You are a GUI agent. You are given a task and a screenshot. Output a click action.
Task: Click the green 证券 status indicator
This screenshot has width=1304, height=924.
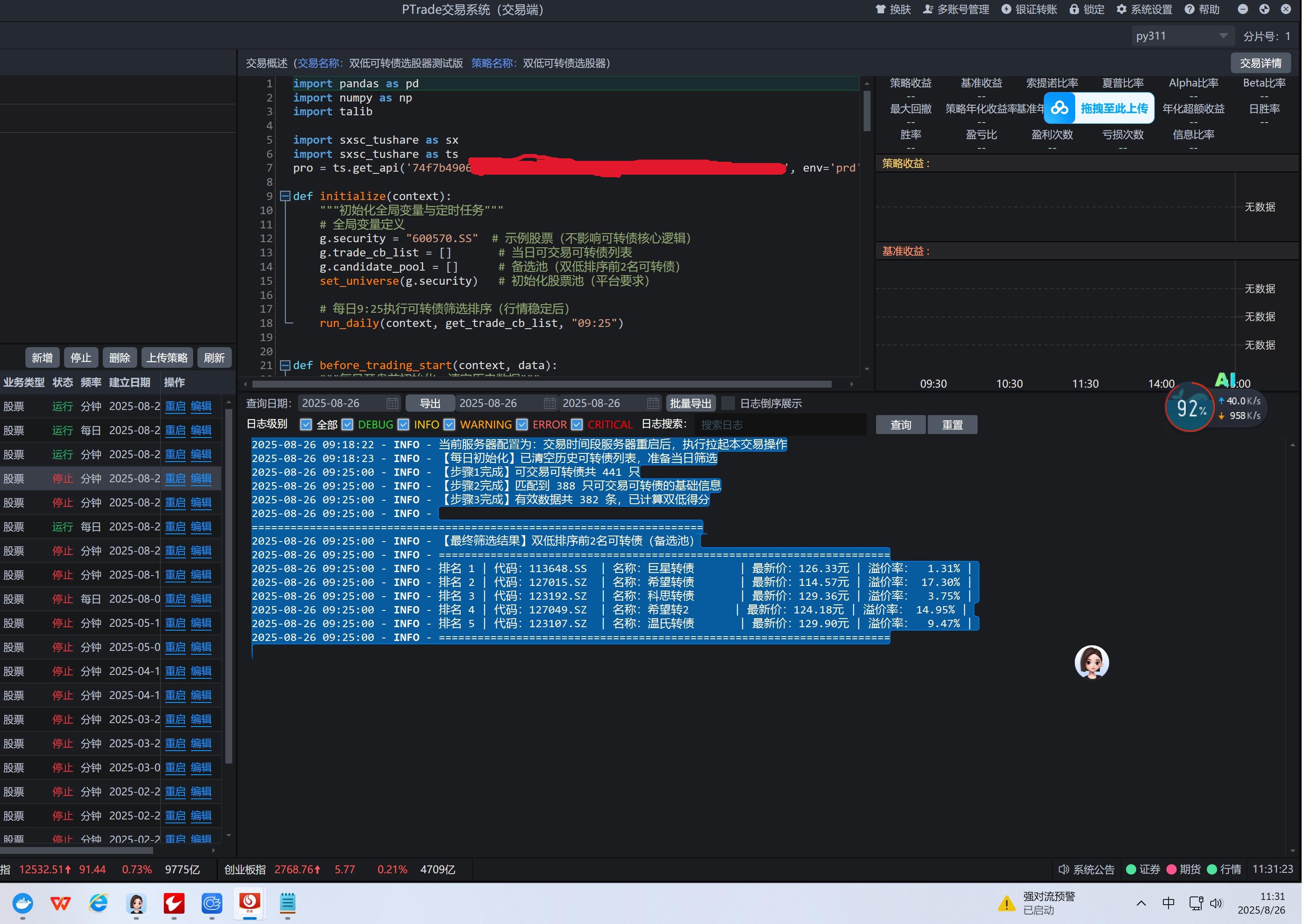coord(1131,869)
